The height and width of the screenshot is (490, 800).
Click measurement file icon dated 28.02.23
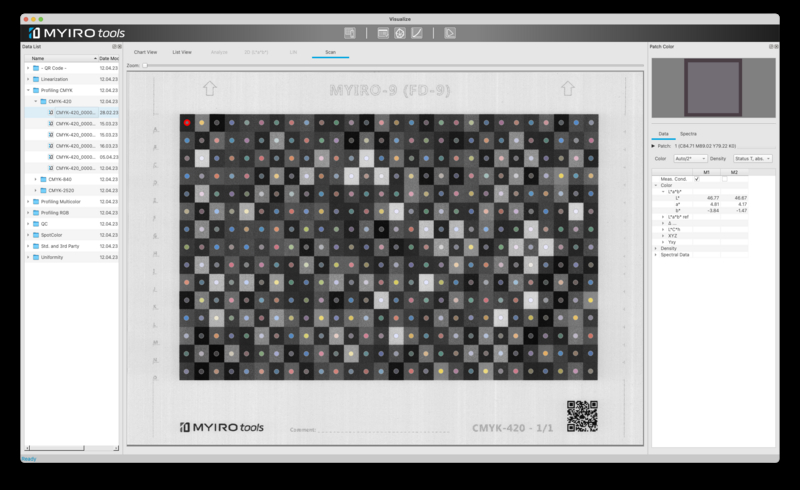51,112
